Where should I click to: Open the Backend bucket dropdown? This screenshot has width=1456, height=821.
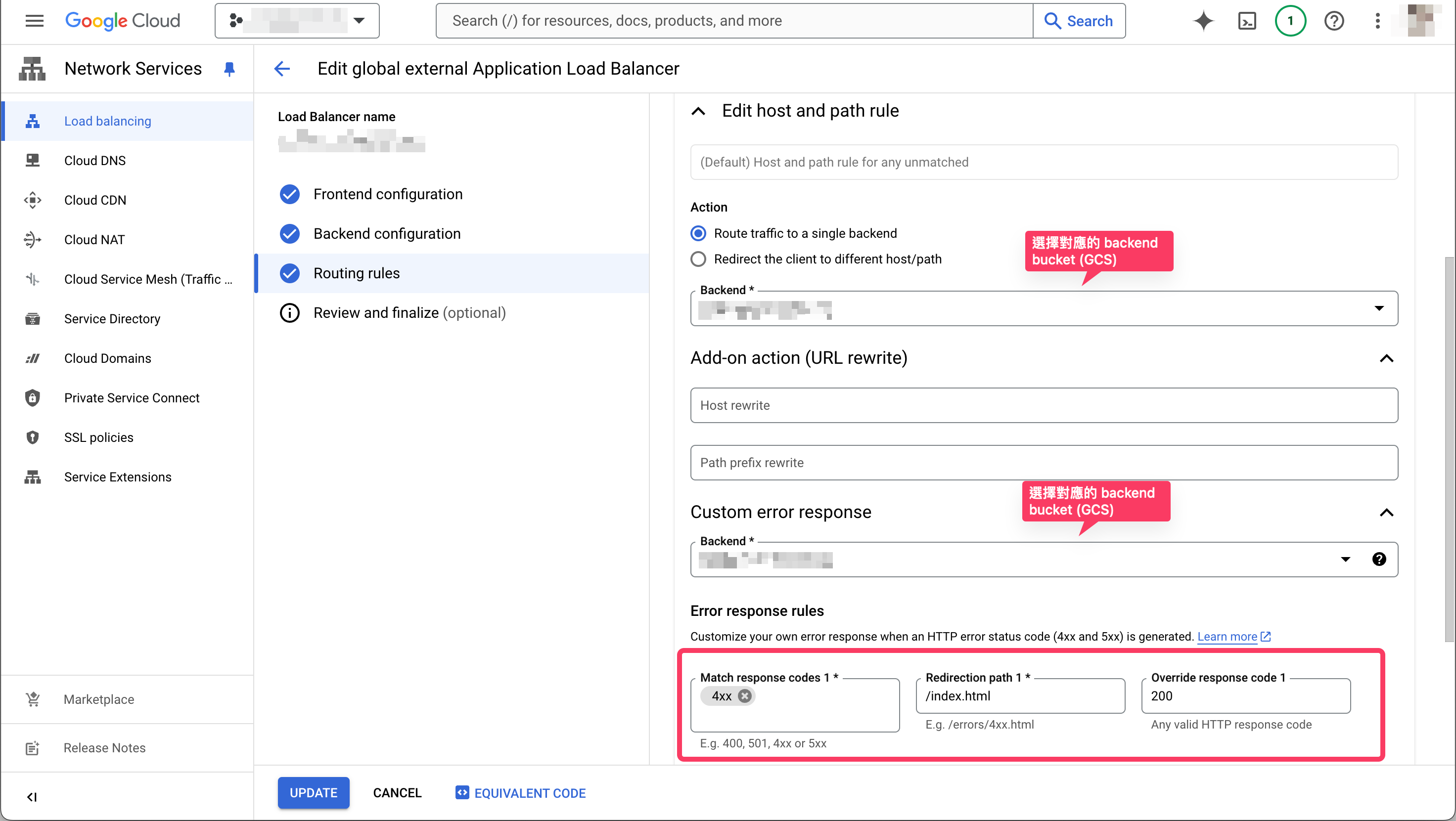pyautogui.click(x=1380, y=308)
